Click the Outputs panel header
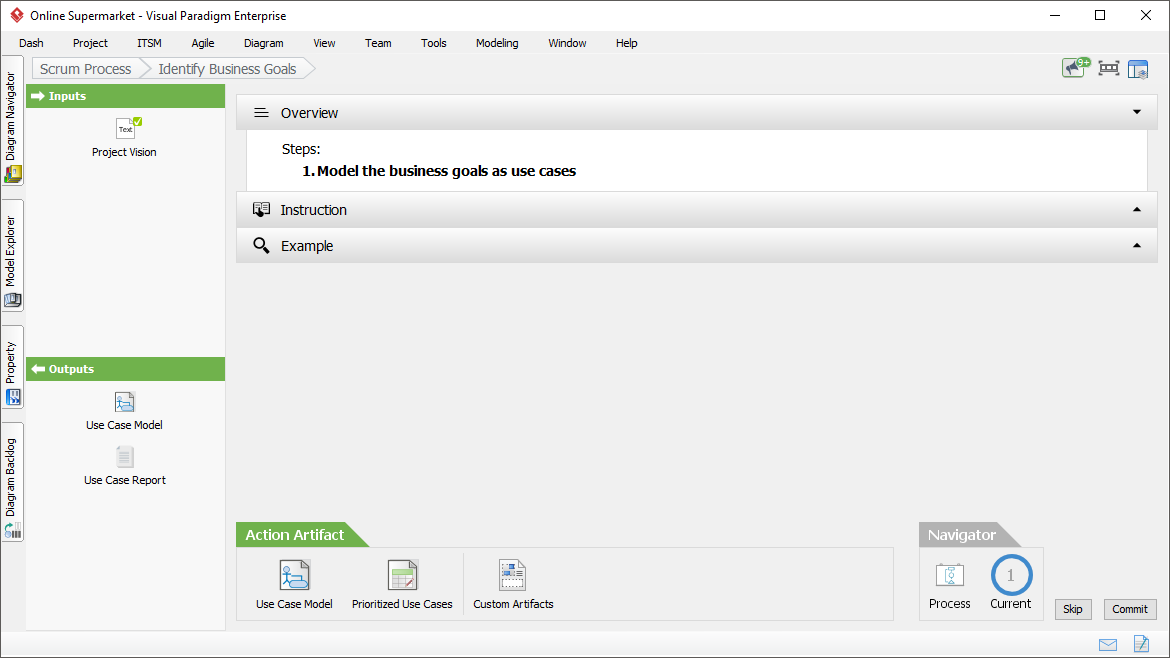The width and height of the screenshot is (1170, 658). click(x=125, y=369)
